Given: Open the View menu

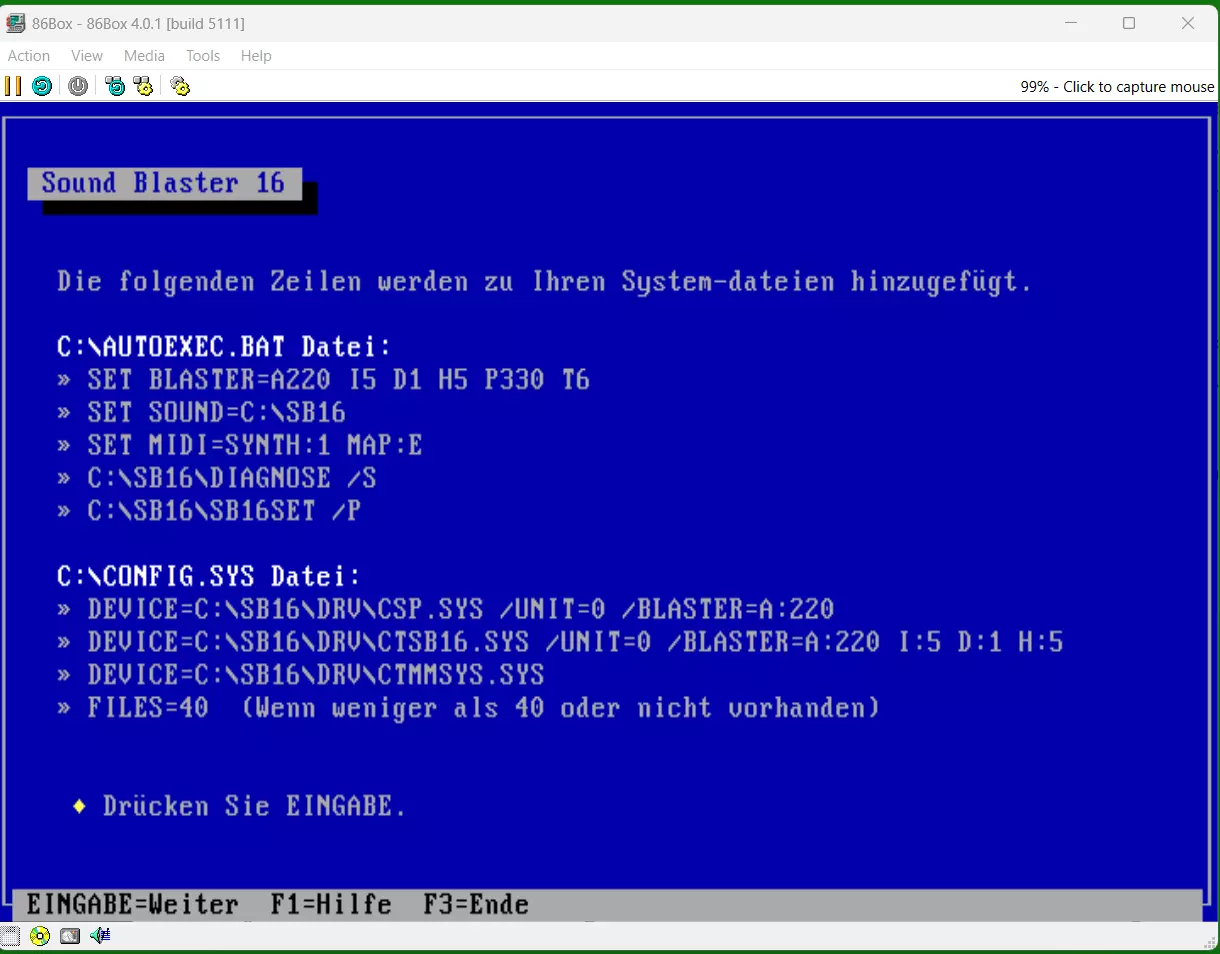Looking at the screenshot, I should click(x=87, y=56).
